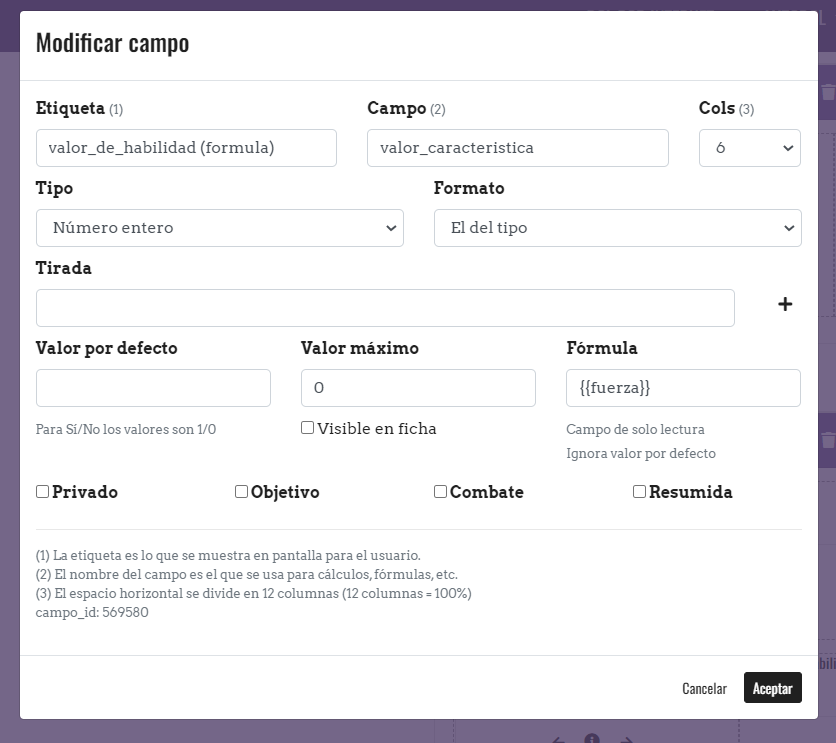836x743 pixels.
Task: Focus the Etiqueta input field
Action: (186, 148)
